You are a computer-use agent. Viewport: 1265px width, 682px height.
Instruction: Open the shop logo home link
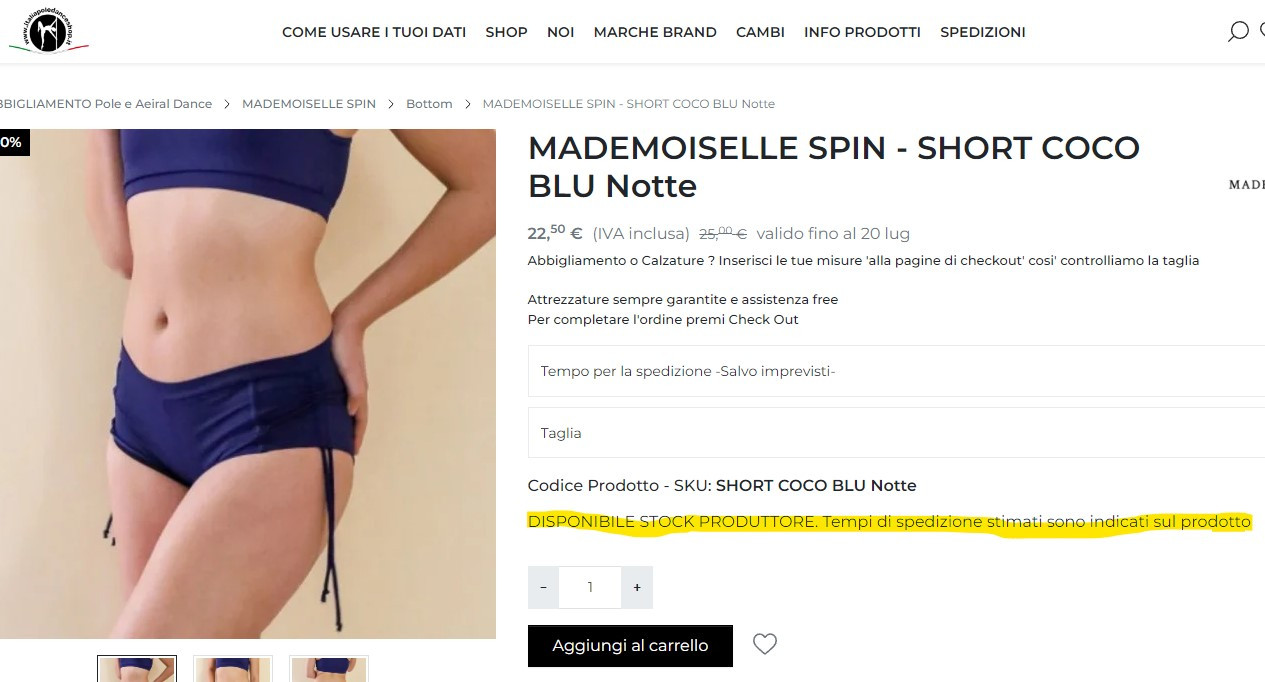point(49,32)
